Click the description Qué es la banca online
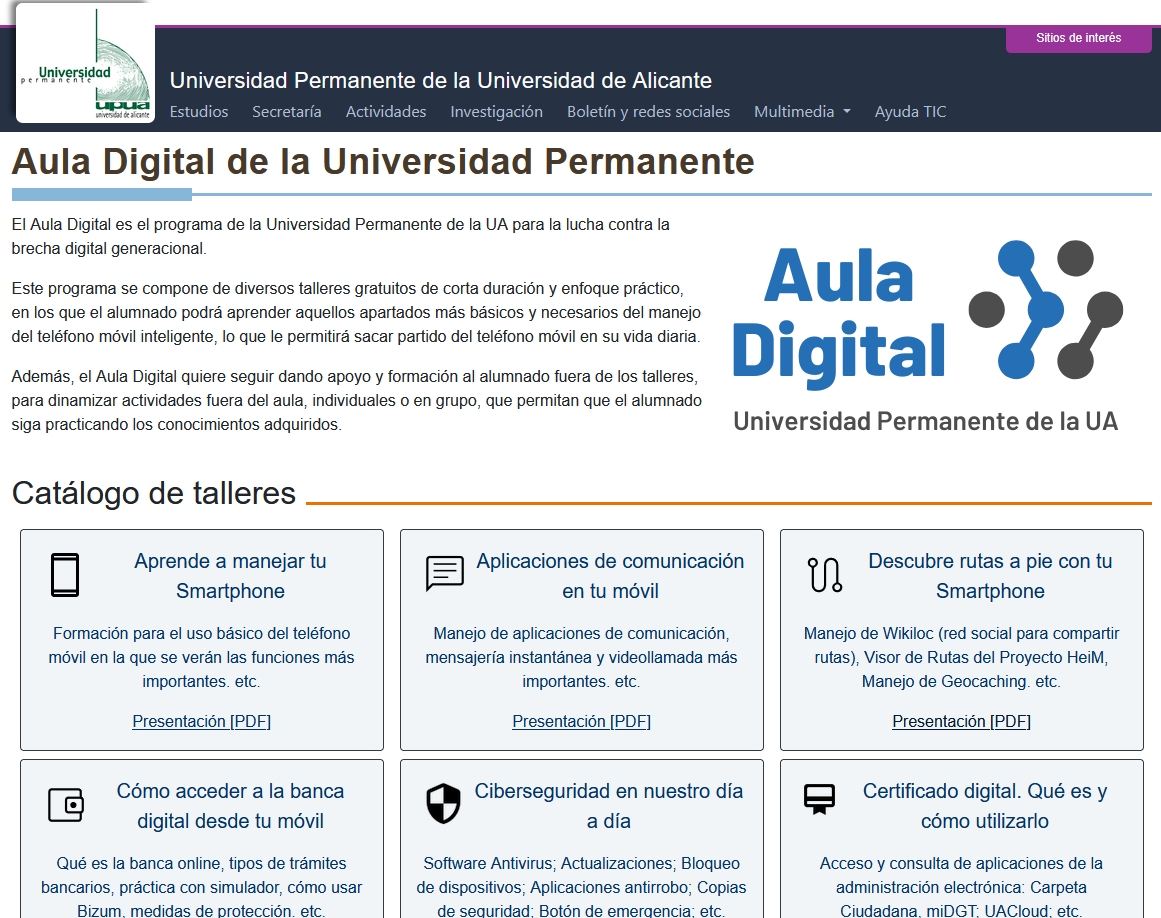 point(201,886)
